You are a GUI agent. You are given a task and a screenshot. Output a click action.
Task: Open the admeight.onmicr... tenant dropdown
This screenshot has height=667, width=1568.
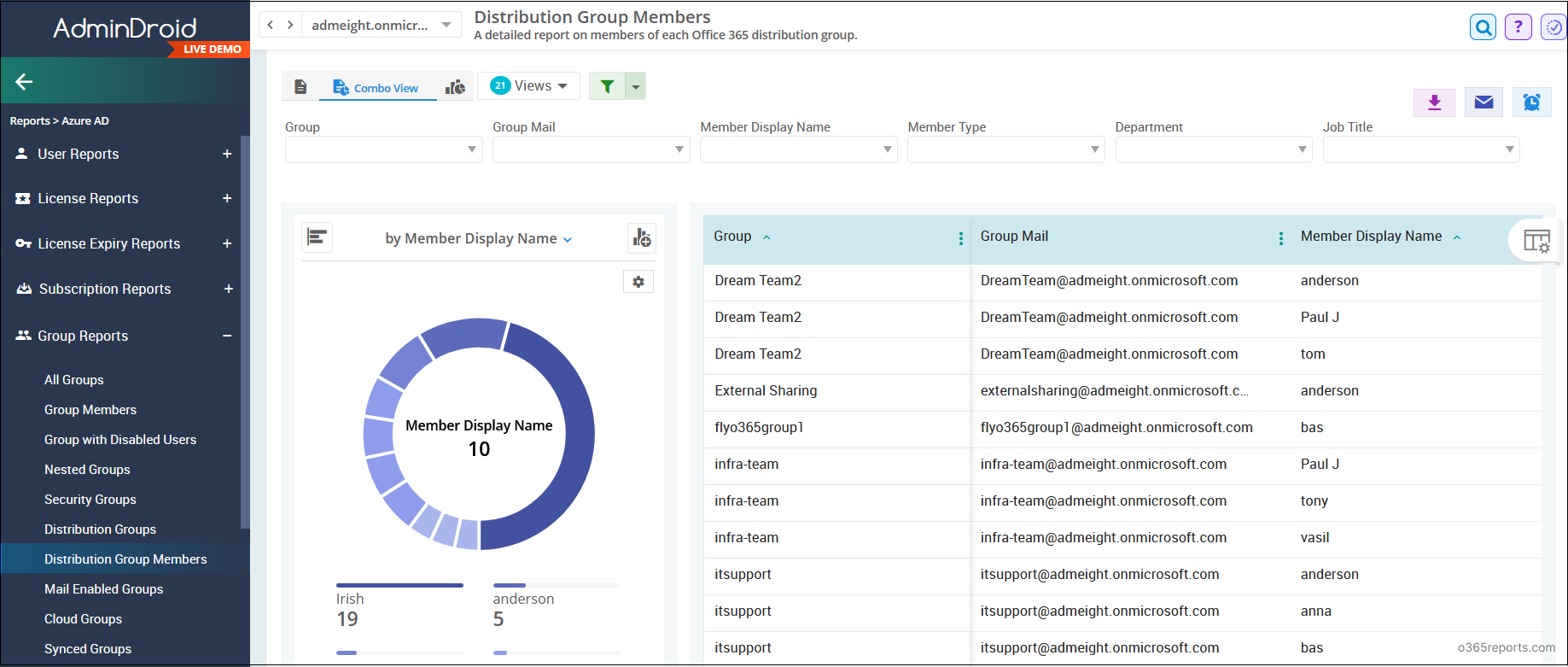tap(382, 25)
